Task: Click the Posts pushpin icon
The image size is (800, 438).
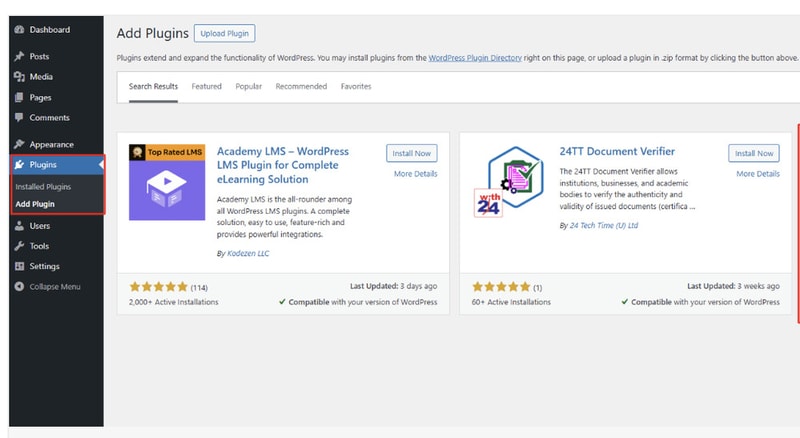Action: click(x=19, y=56)
